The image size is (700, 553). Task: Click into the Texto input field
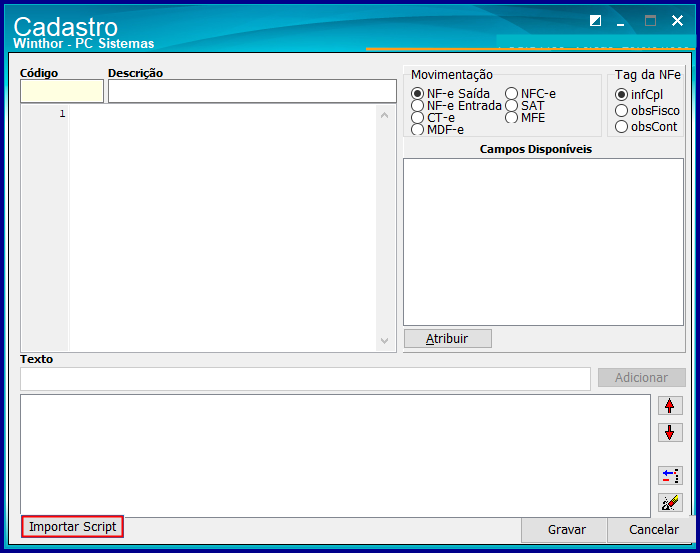click(x=305, y=379)
